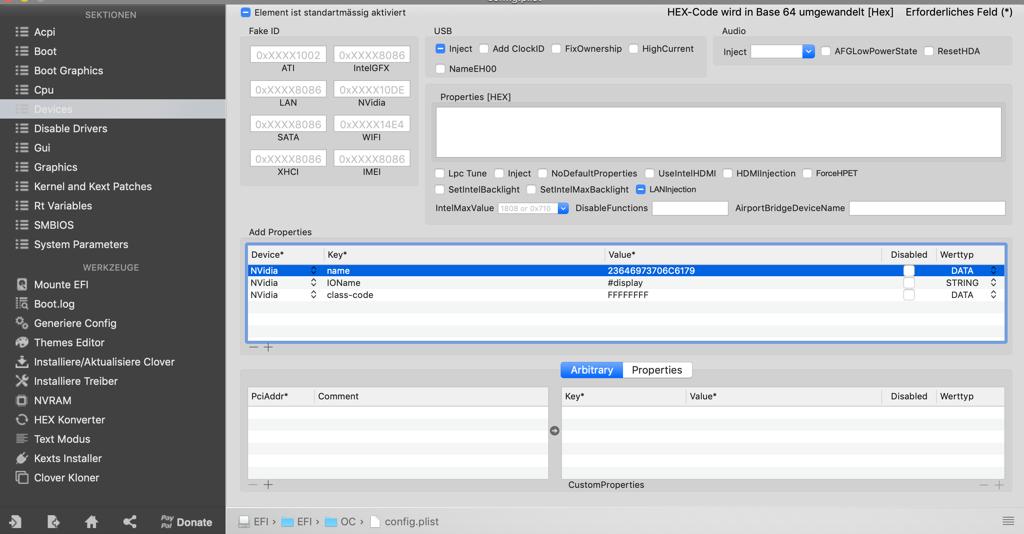Open the NVRAM tool
This screenshot has width=1024, height=534.
coord(52,401)
